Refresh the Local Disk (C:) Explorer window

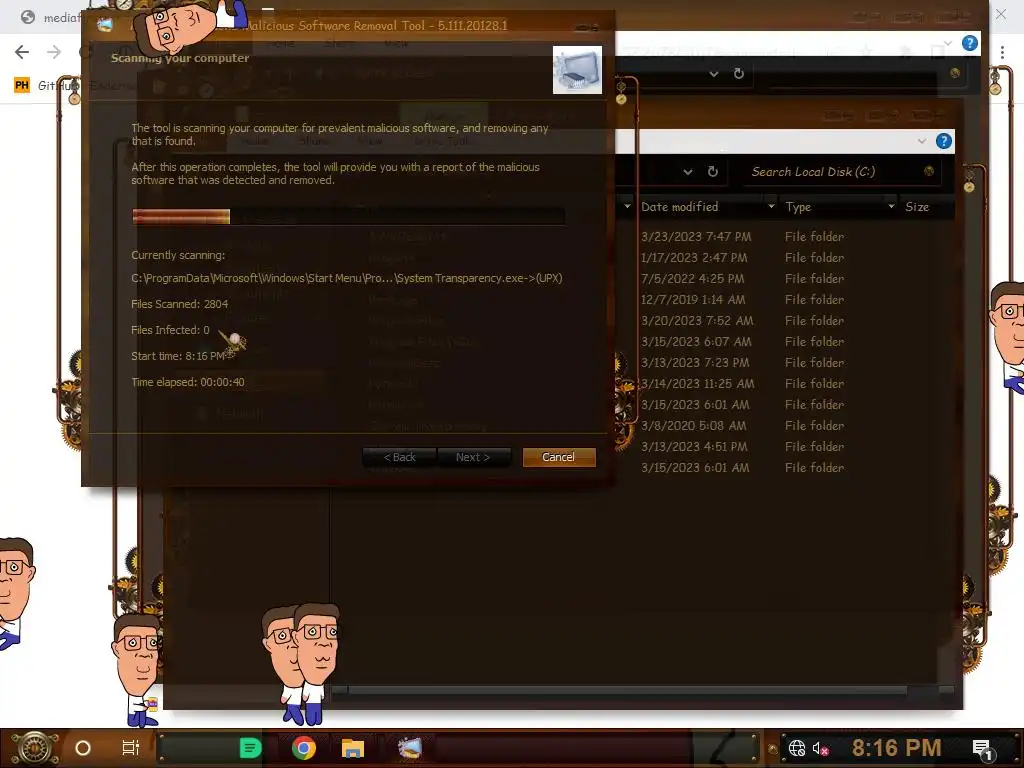click(713, 172)
